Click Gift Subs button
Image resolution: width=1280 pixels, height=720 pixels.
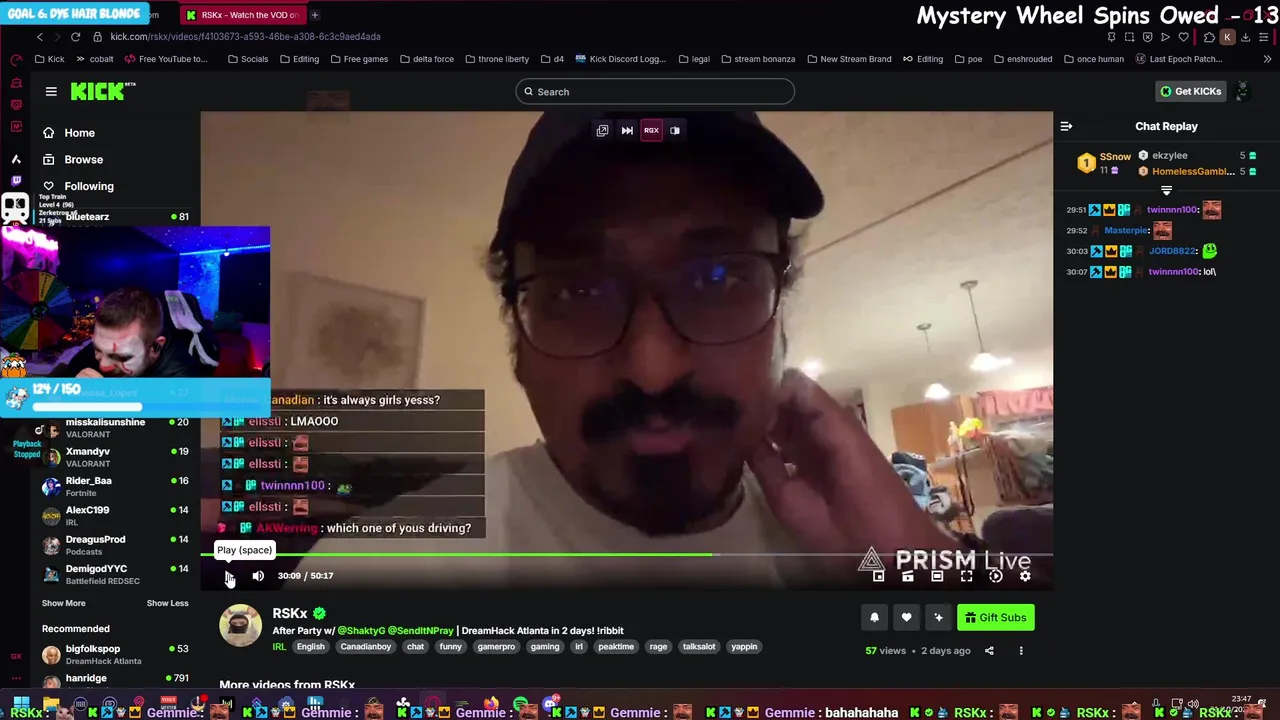point(995,618)
